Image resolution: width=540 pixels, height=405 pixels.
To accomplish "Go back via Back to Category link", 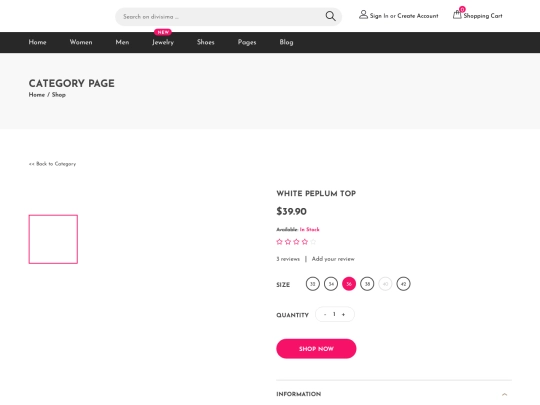I will point(52,164).
